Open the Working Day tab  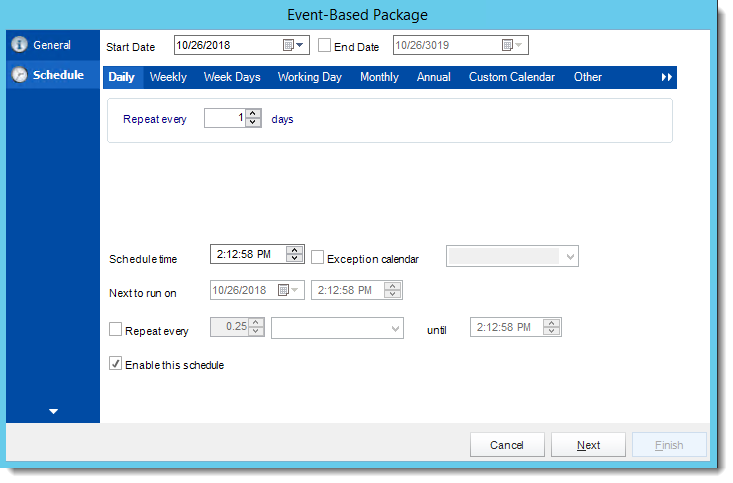coord(309,77)
